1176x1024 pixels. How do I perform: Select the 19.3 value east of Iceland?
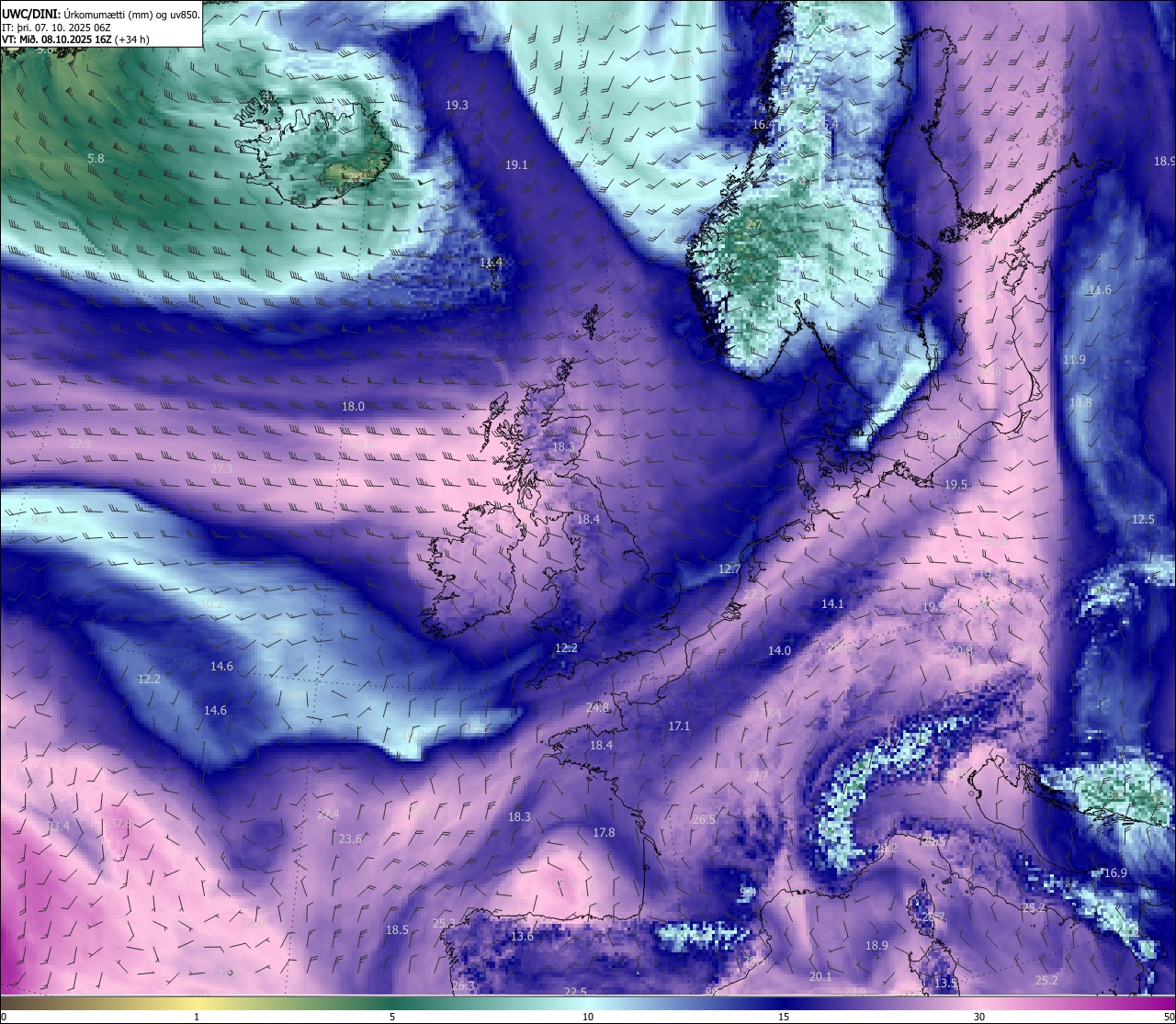point(457,106)
